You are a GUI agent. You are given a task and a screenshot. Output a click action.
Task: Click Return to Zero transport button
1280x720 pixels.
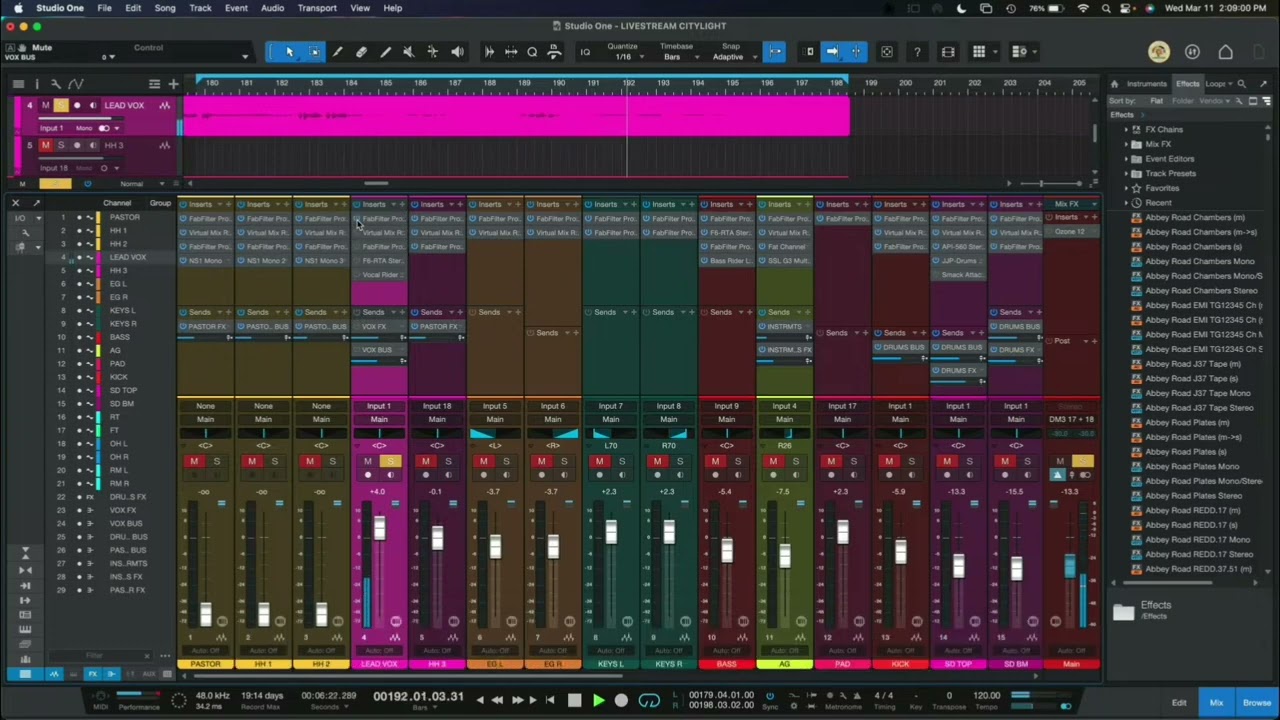[x=549, y=701]
